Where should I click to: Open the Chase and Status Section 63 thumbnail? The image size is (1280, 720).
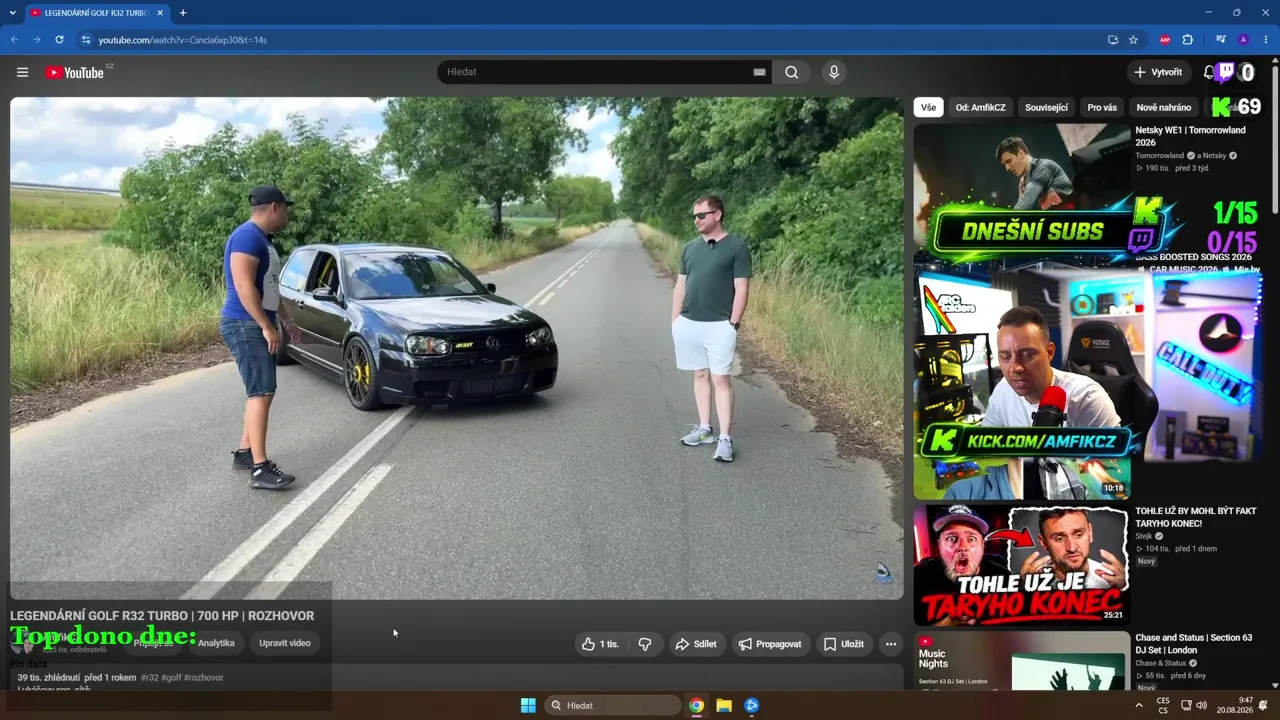pos(1021,661)
